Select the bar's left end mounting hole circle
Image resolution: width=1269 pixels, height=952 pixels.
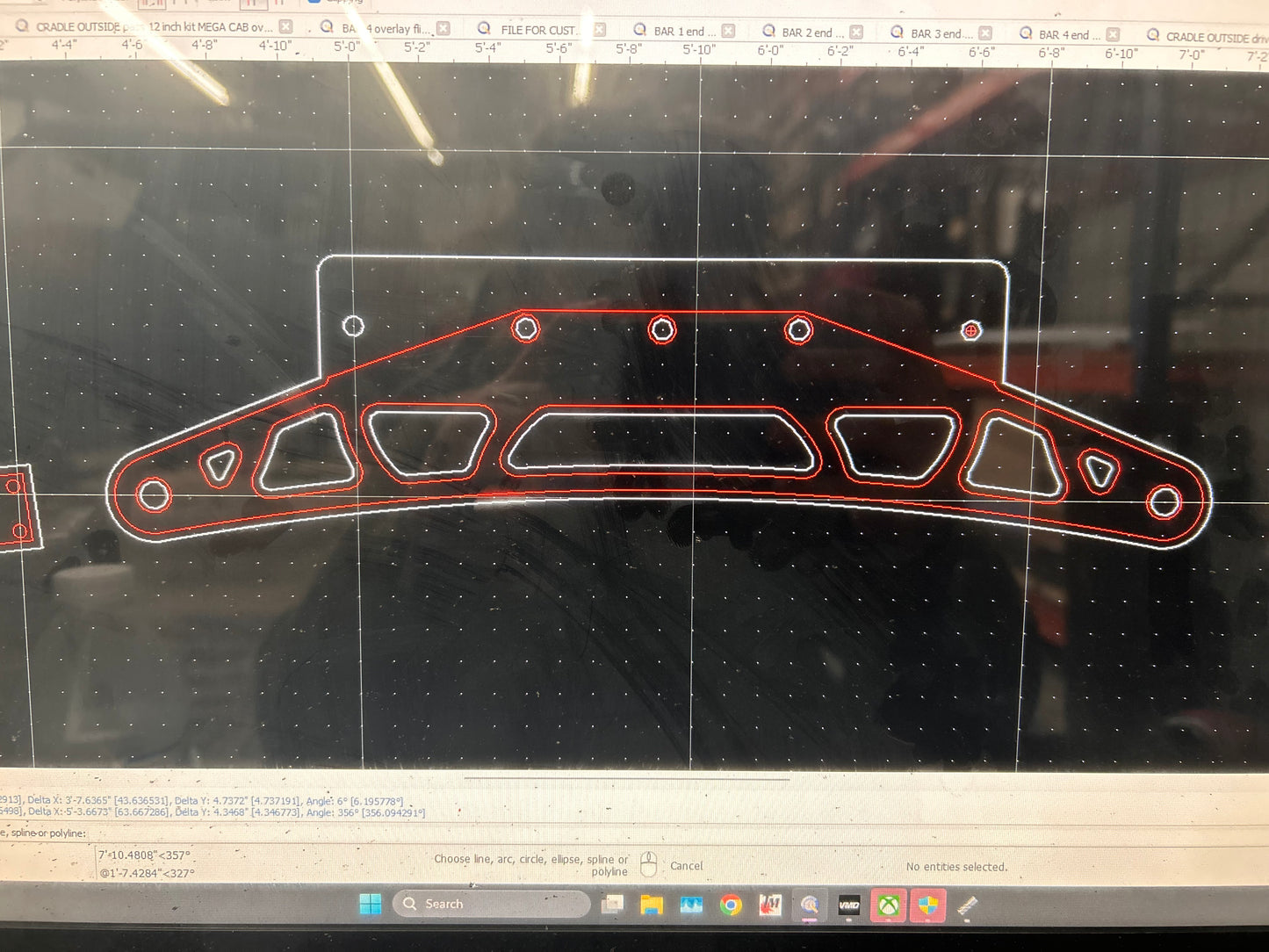point(154,495)
